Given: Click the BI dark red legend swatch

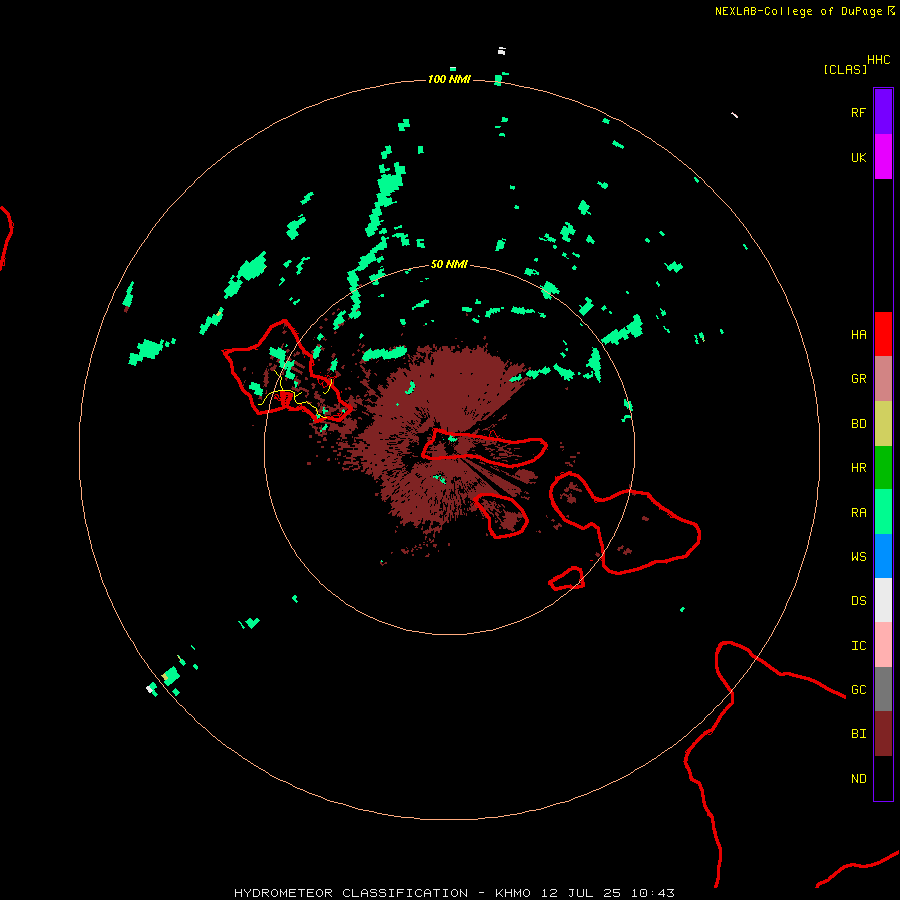Looking at the screenshot, I should point(883,734).
